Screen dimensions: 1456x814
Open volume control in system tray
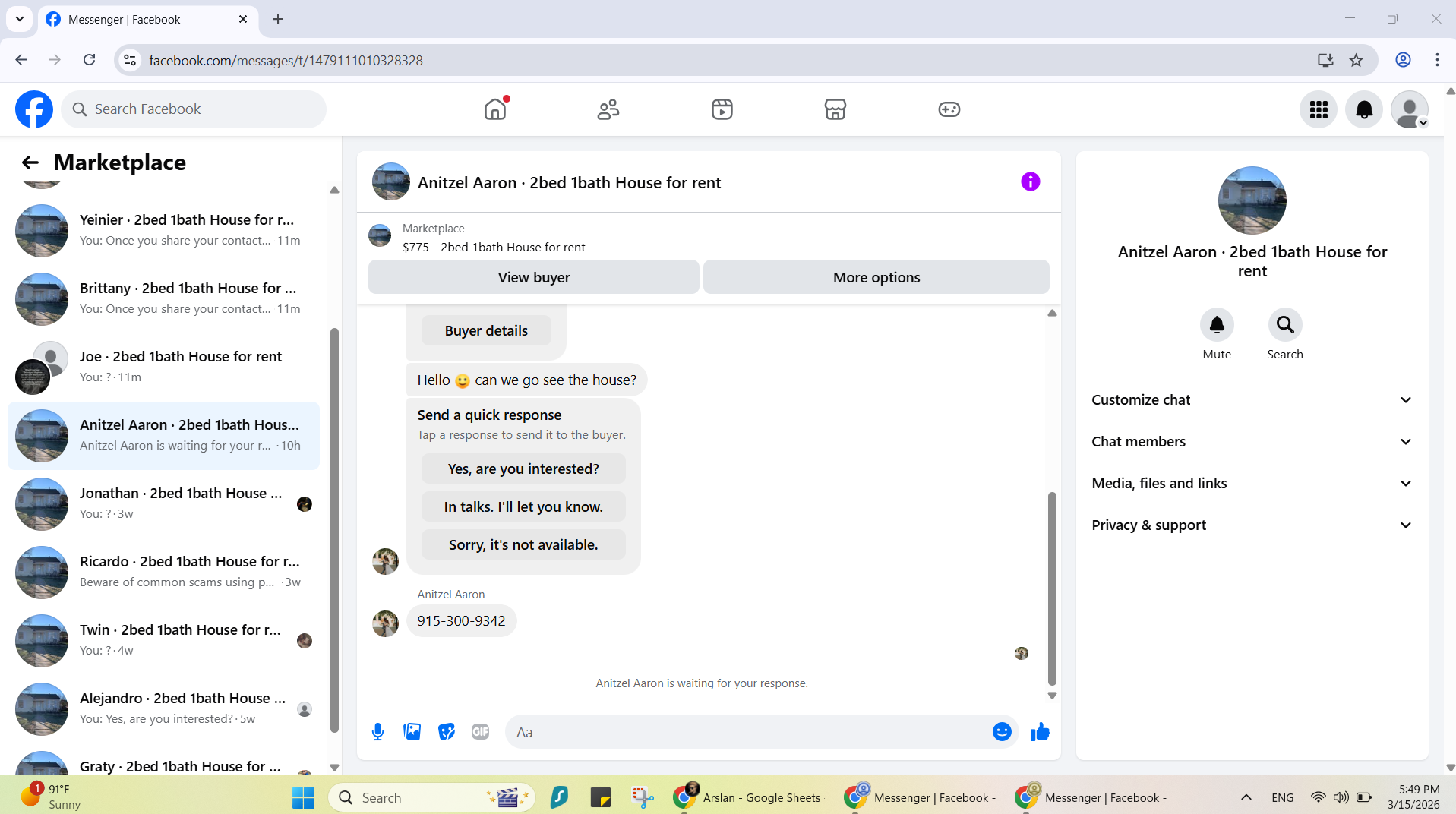tap(1341, 797)
